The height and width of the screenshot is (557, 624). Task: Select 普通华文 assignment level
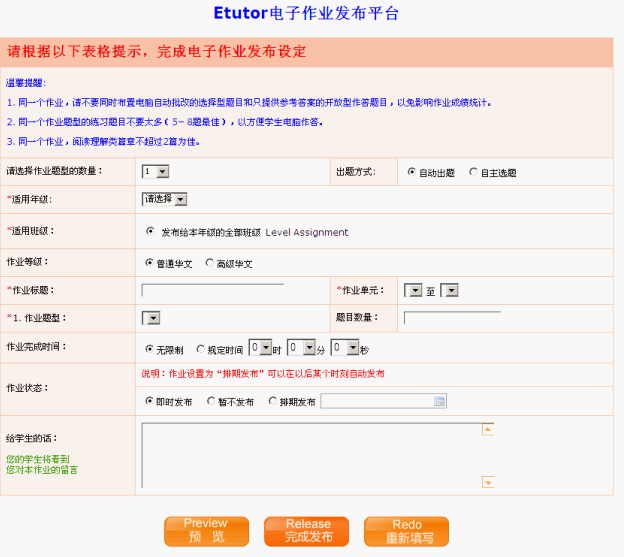pos(149,263)
